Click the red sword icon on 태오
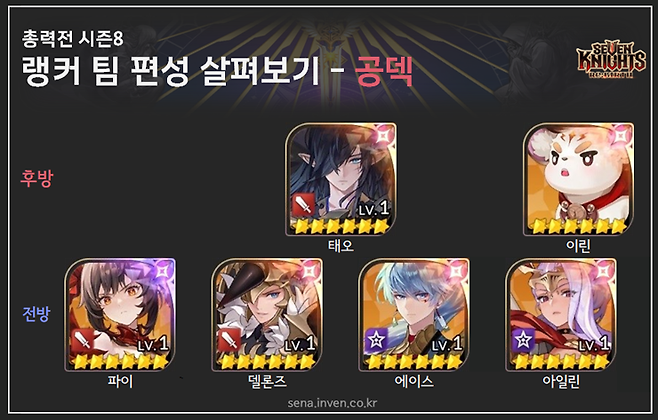The height and width of the screenshot is (420, 658). pos(303,205)
